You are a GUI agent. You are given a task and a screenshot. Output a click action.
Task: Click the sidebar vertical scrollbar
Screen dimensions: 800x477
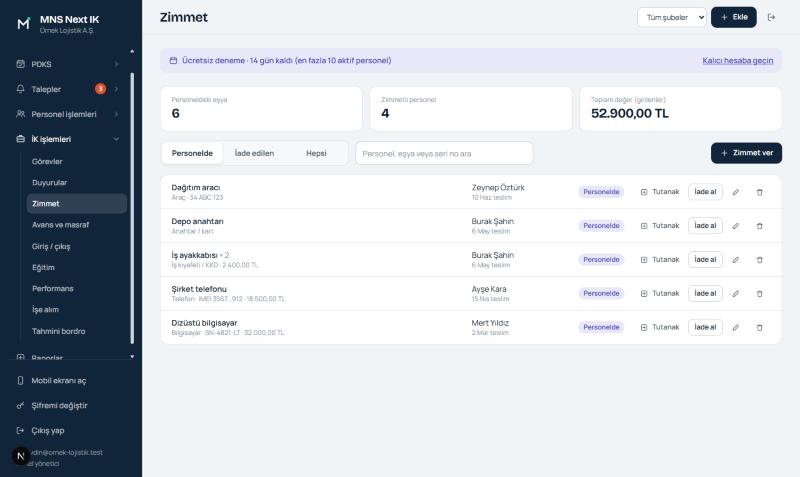click(x=132, y=208)
